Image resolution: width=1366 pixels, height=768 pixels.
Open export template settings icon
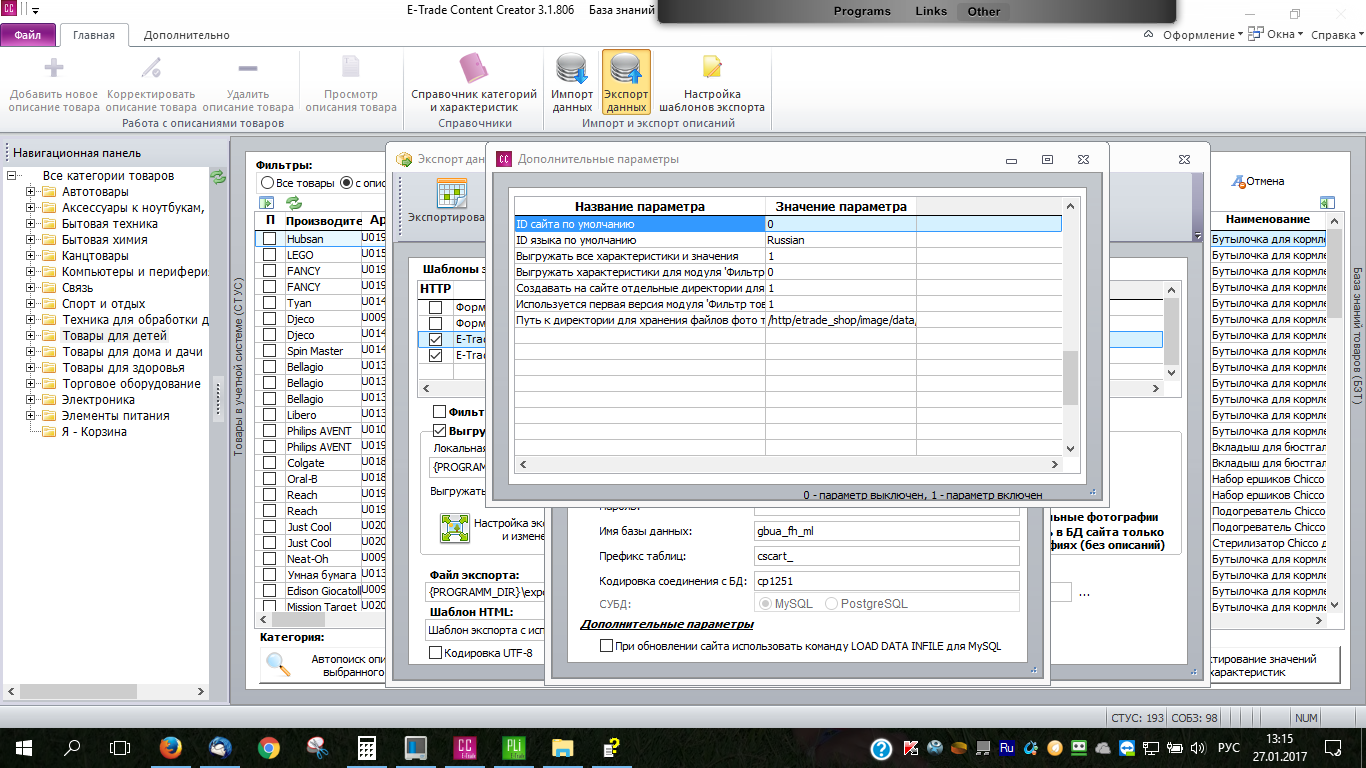pyautogui.click(x=712, y=68)
